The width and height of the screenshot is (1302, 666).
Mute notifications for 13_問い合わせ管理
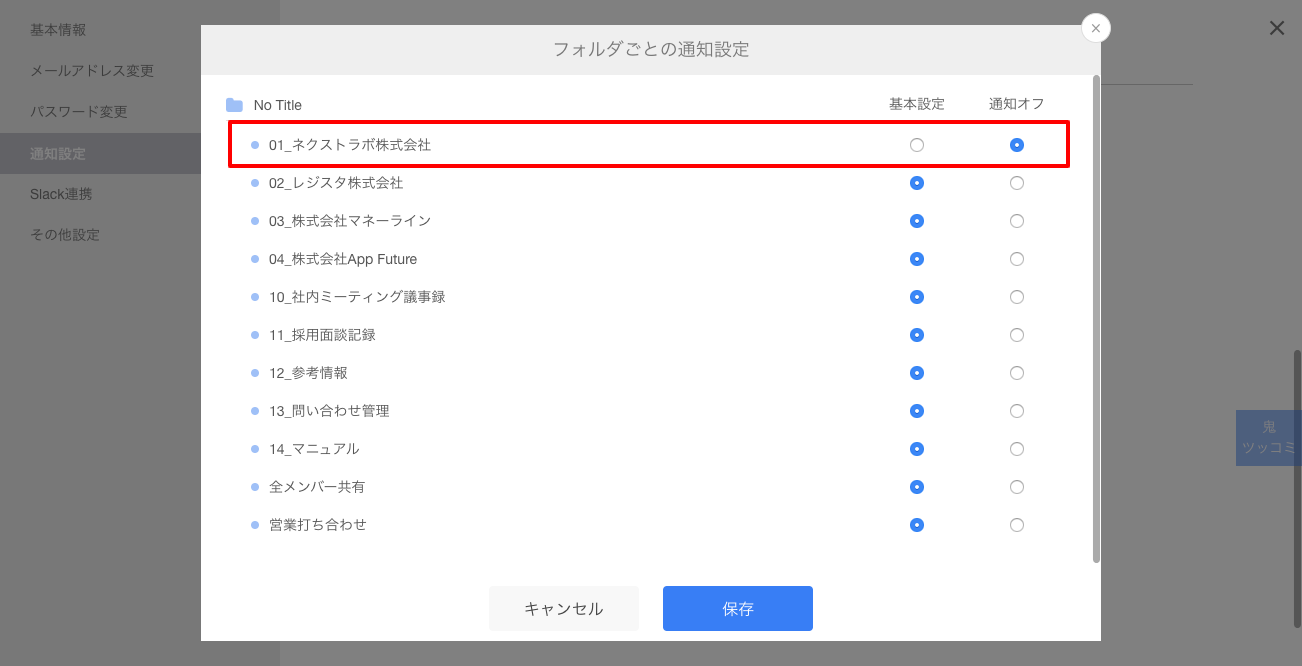point(1017,411)
